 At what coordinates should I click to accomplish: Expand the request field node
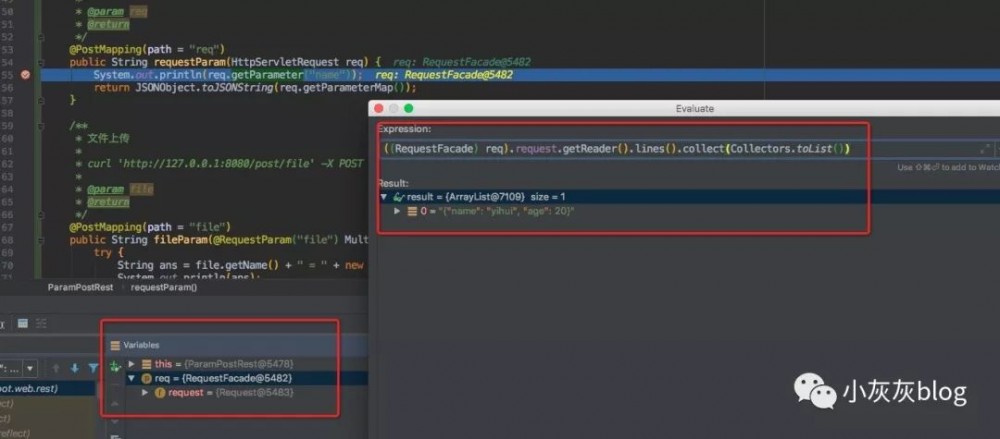pos(145,393)
